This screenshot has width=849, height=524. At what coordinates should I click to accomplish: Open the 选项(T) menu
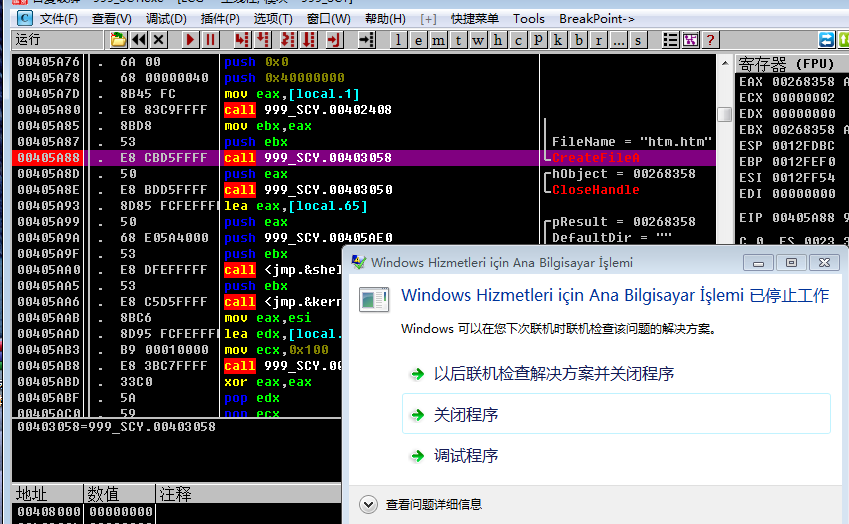pos(273,19)
